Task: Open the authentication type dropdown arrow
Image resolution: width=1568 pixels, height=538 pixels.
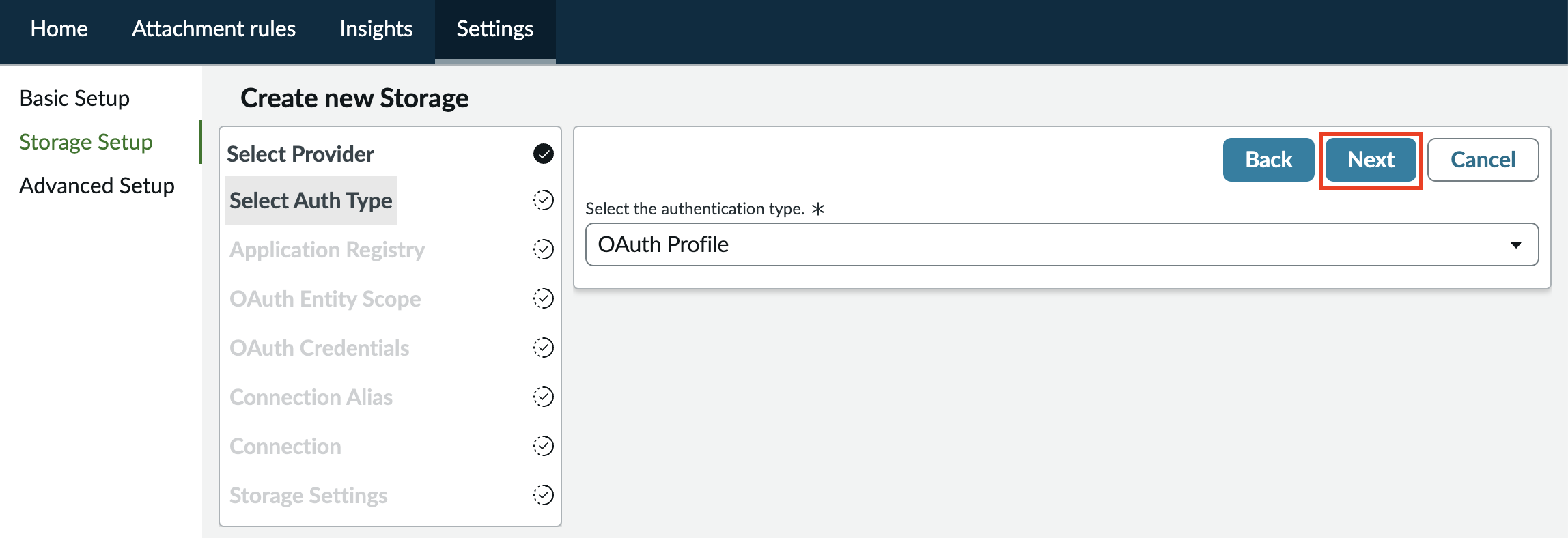Action: pyautogui.click(x=1515, y=244)
